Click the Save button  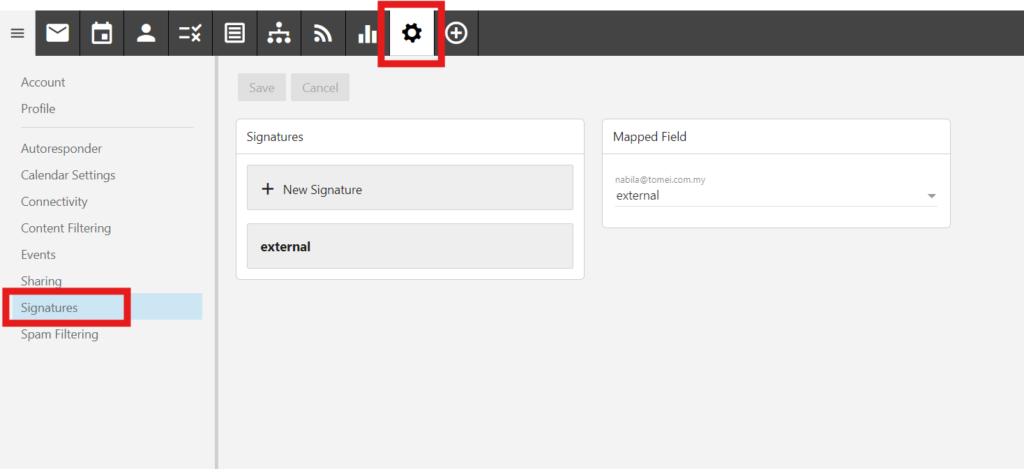262,88
